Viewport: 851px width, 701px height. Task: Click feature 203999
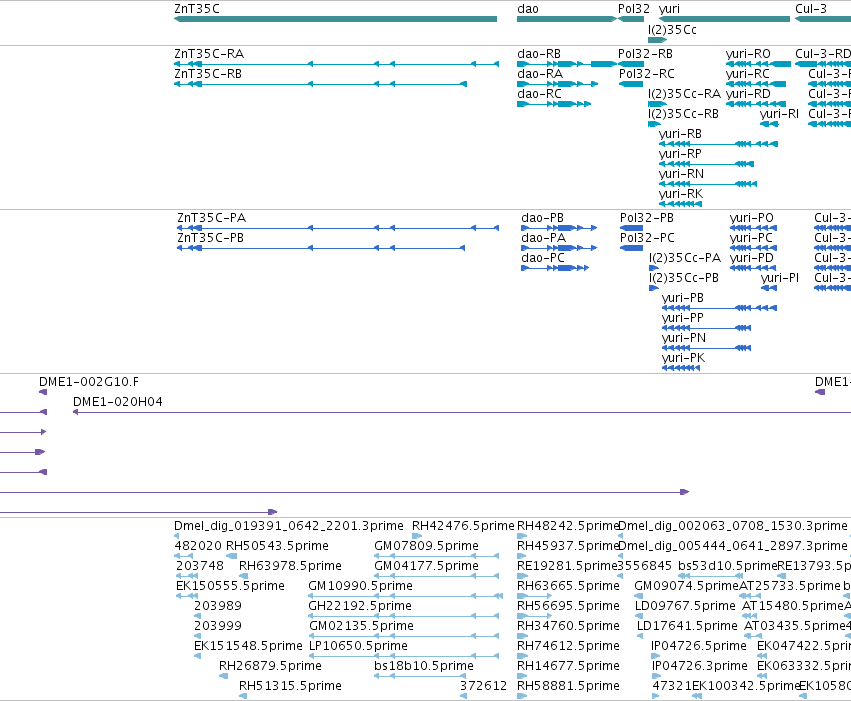point(198,636)
